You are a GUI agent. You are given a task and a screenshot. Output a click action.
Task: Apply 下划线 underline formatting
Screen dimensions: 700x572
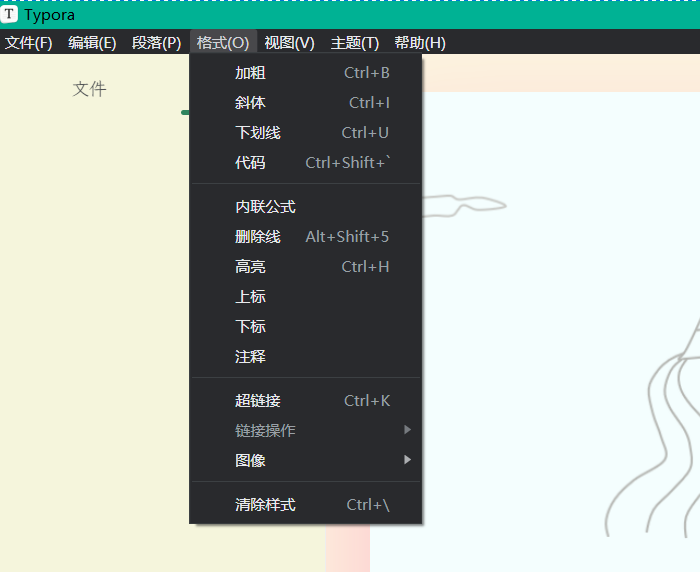click(x=305, y=133)
